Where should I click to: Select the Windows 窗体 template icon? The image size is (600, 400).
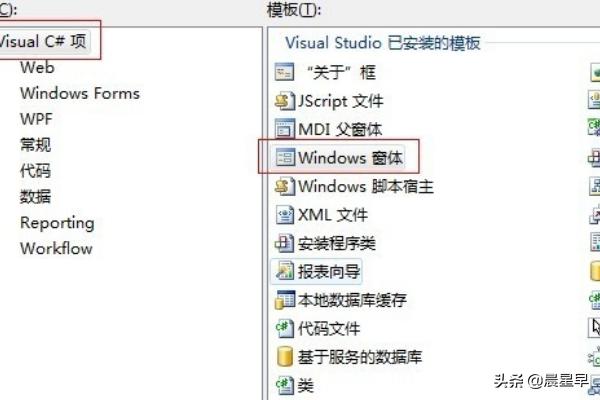pyautogui.click(x=285, y=157)
